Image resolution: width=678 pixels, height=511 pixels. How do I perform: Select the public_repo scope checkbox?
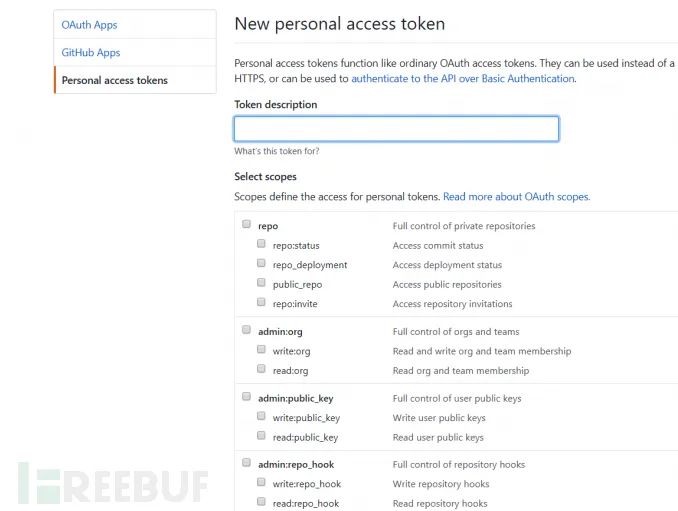coord(261,282)
